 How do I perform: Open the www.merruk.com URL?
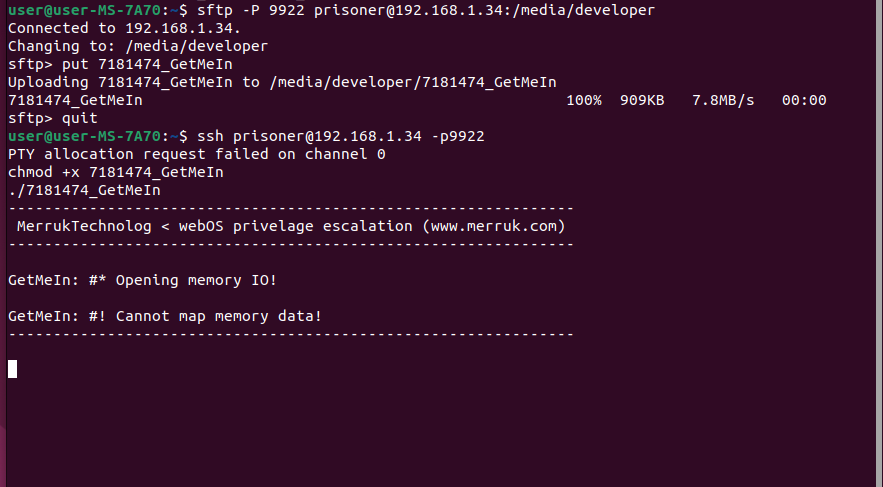click(x=494, y=226)
